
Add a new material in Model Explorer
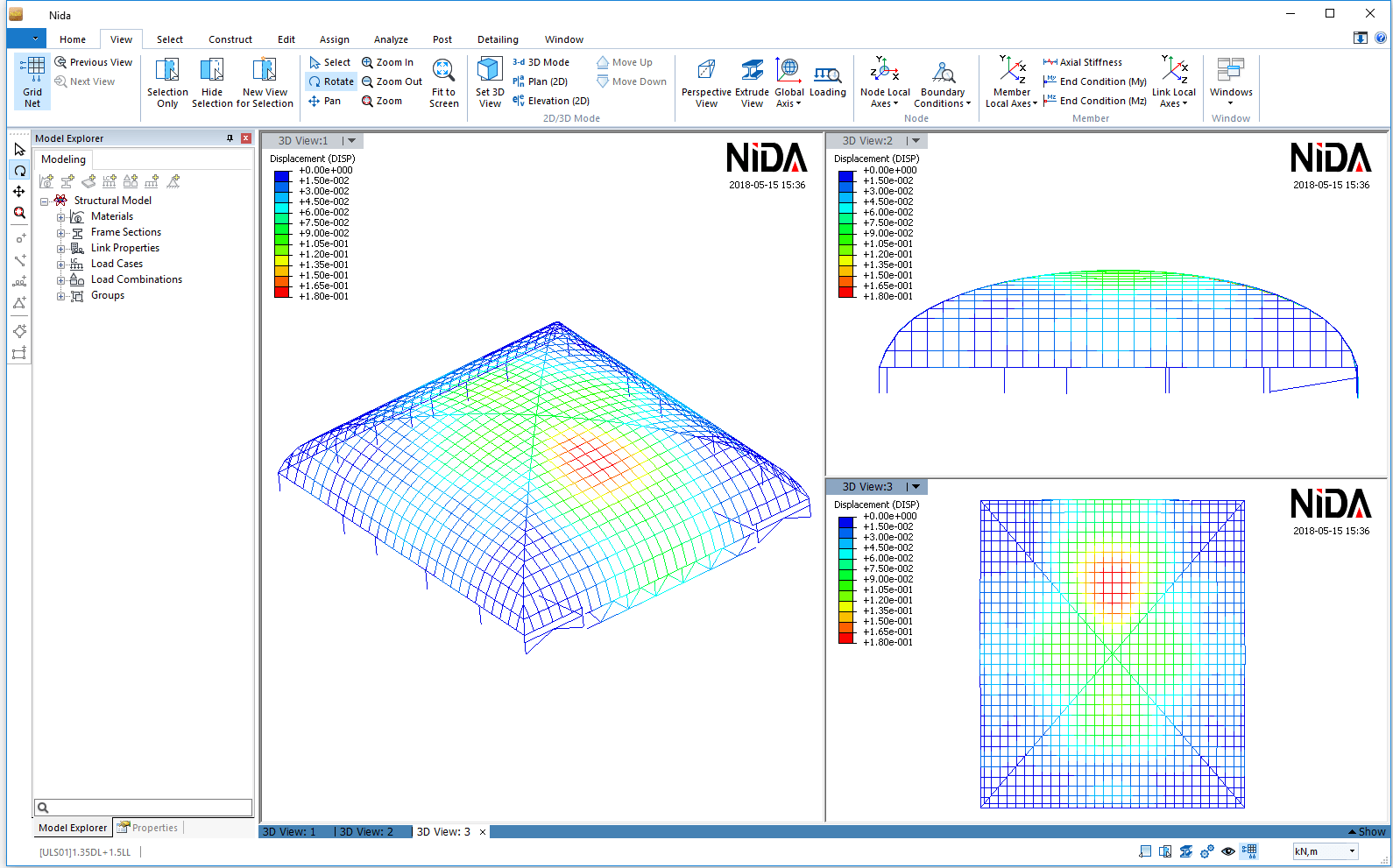[x=46, y=181]
